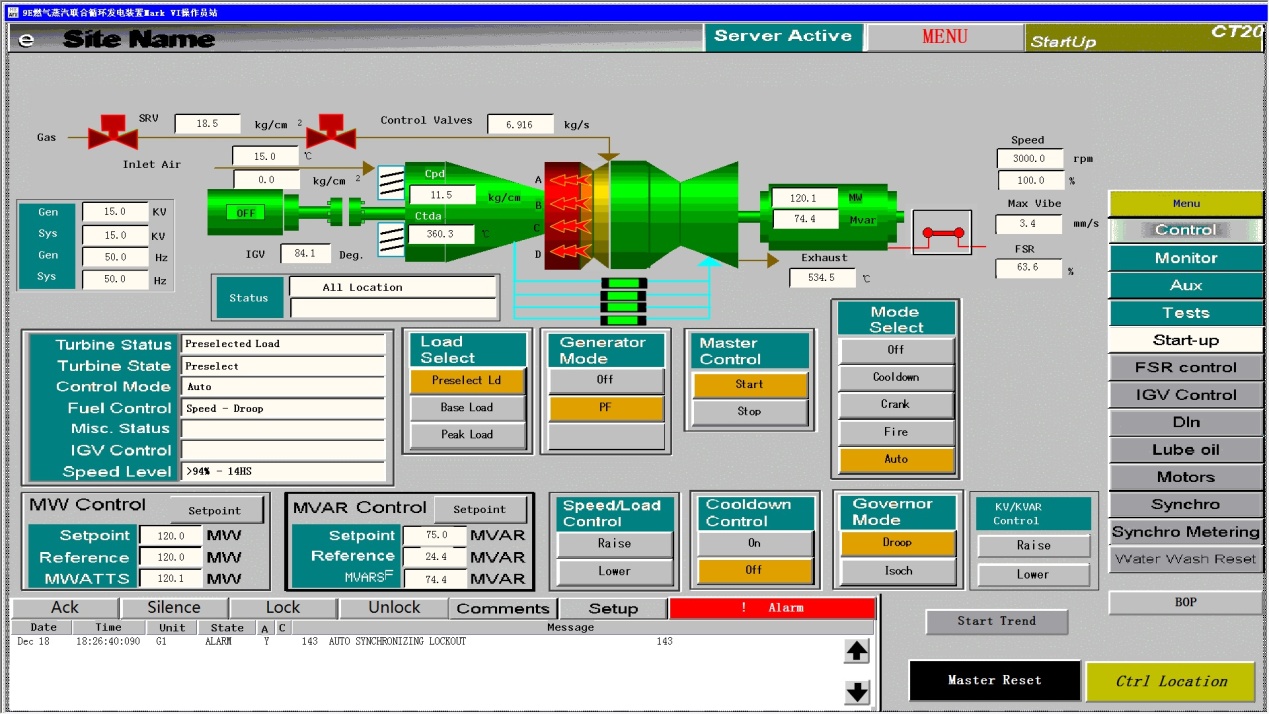Turn Cooldown Control On
Image resolution: width=1269 pixels, height=714 pixels.
[x=755, y=544]
